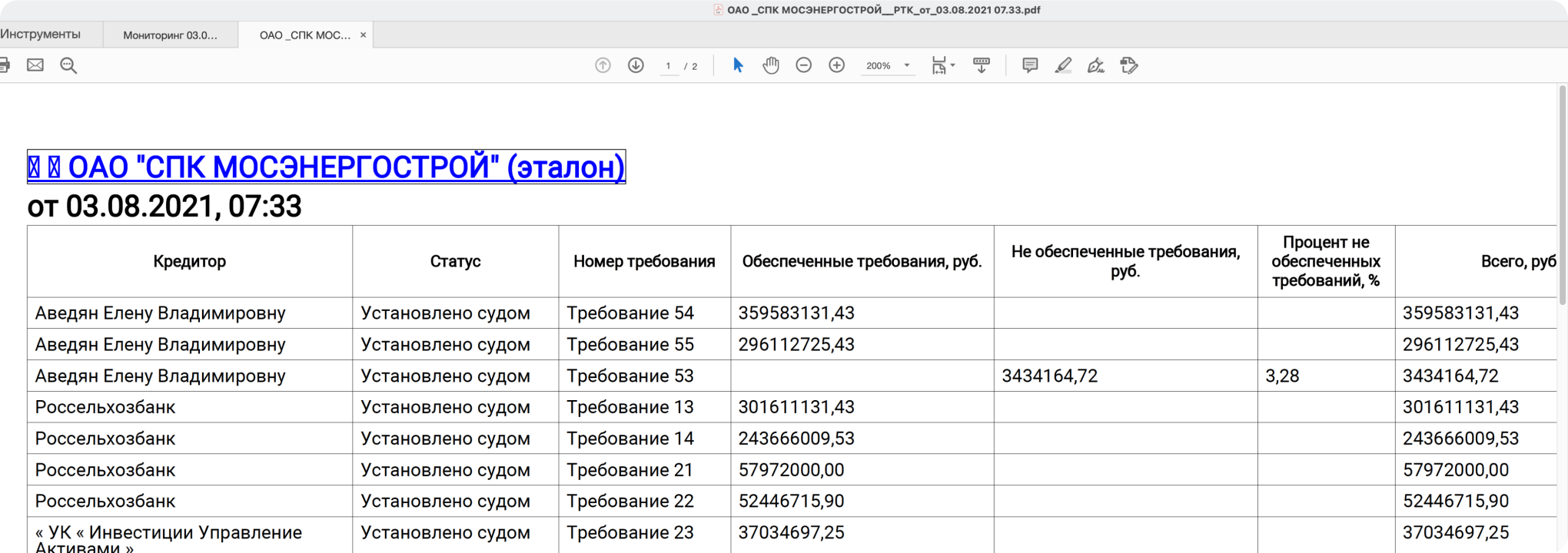Click the vertical scrollbar thumb

(x=1562, y=194)
